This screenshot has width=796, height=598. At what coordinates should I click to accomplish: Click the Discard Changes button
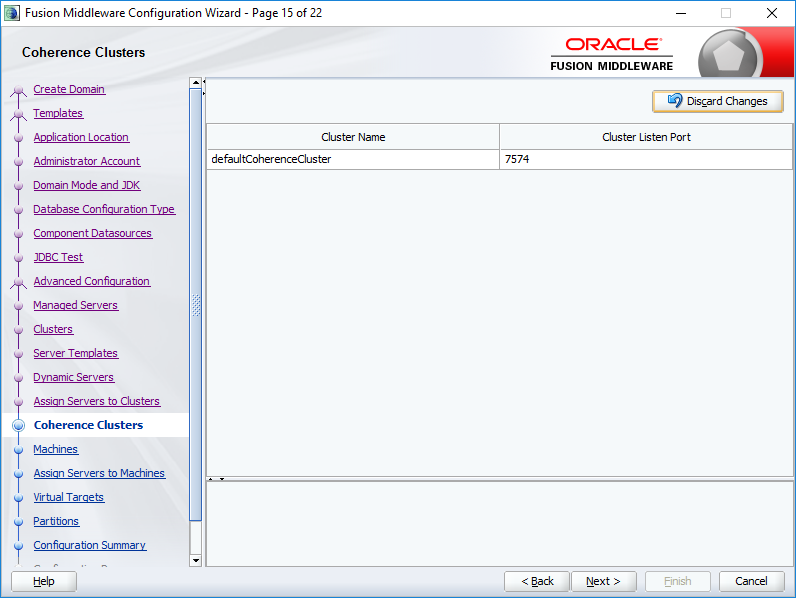(x=717, y=101)
